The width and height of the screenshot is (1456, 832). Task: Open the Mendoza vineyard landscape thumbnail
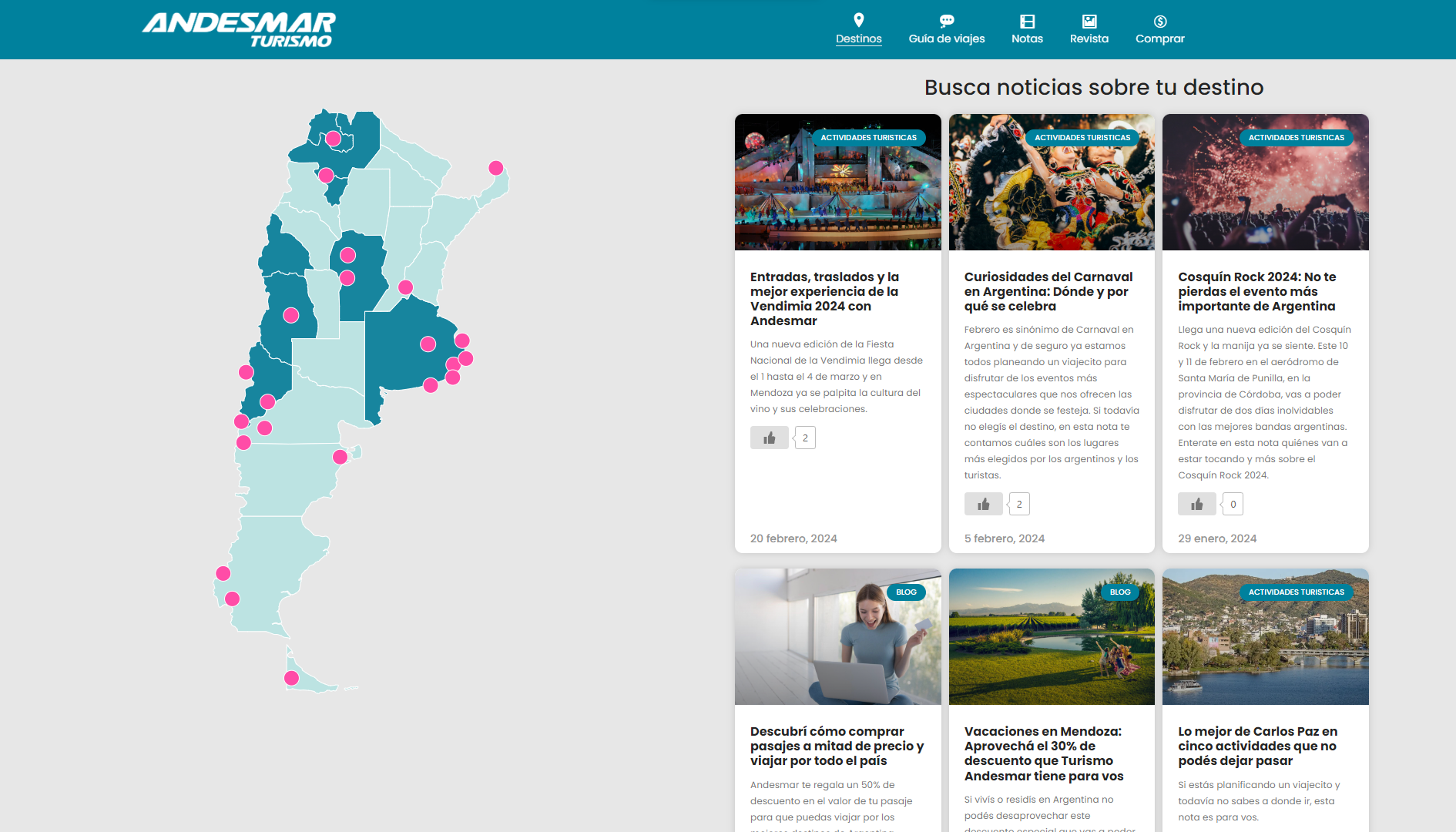click(x=1052, y=636)
